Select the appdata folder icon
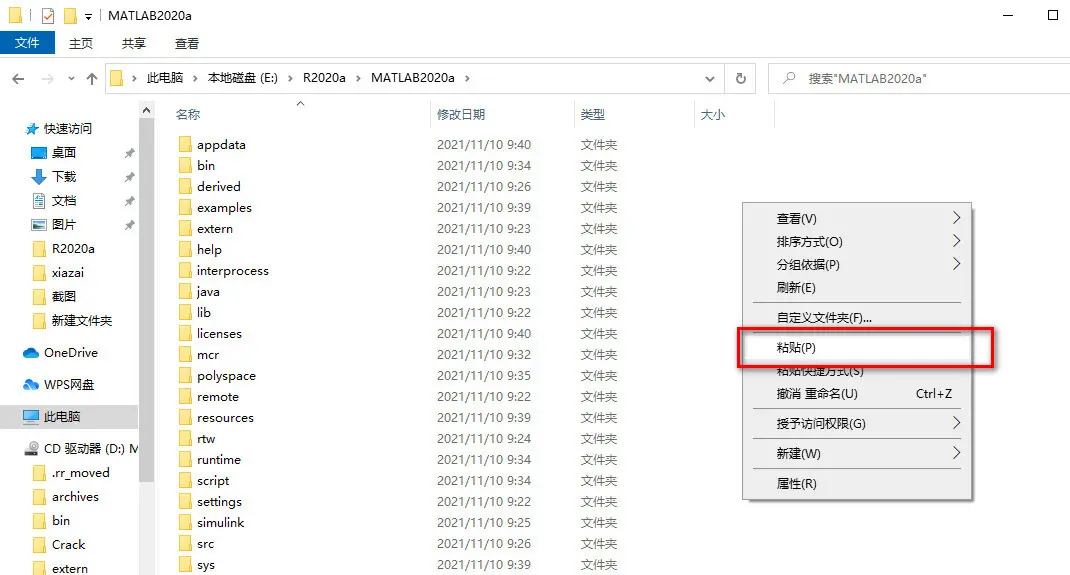 (185, 145)
